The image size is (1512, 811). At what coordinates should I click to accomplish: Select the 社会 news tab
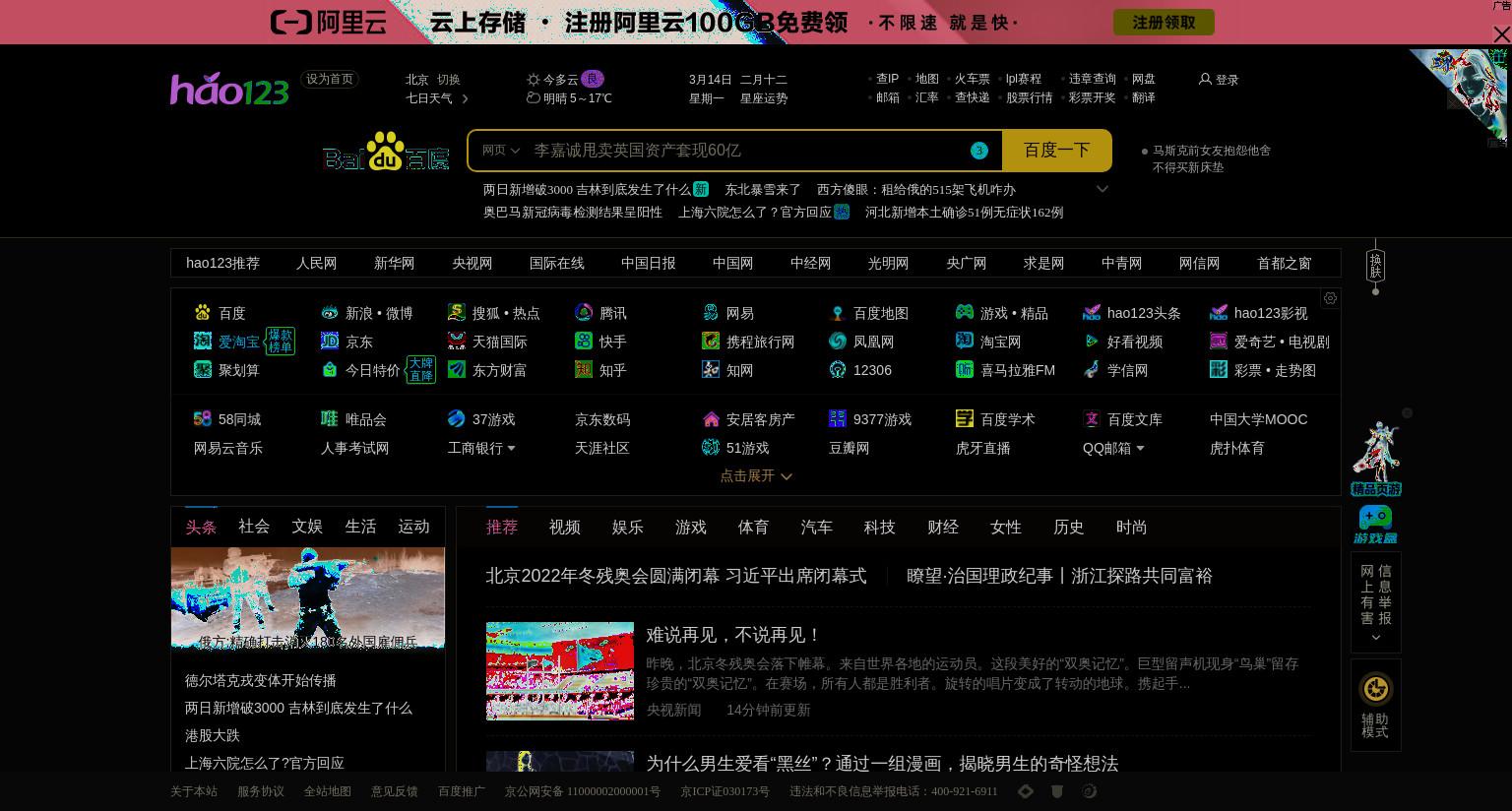(x=254, y=527)
